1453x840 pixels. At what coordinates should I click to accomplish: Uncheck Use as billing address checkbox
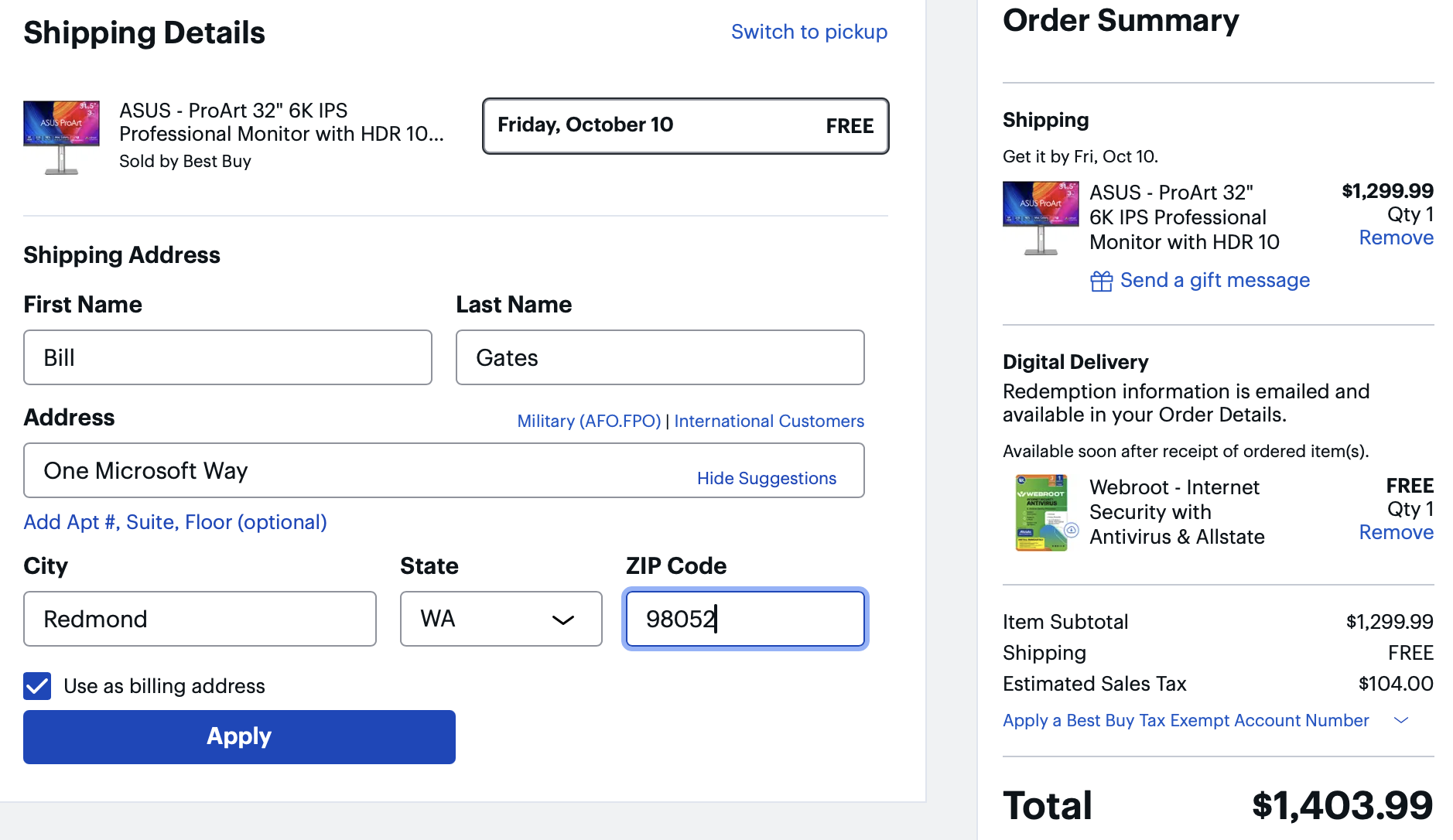point(37,686)
